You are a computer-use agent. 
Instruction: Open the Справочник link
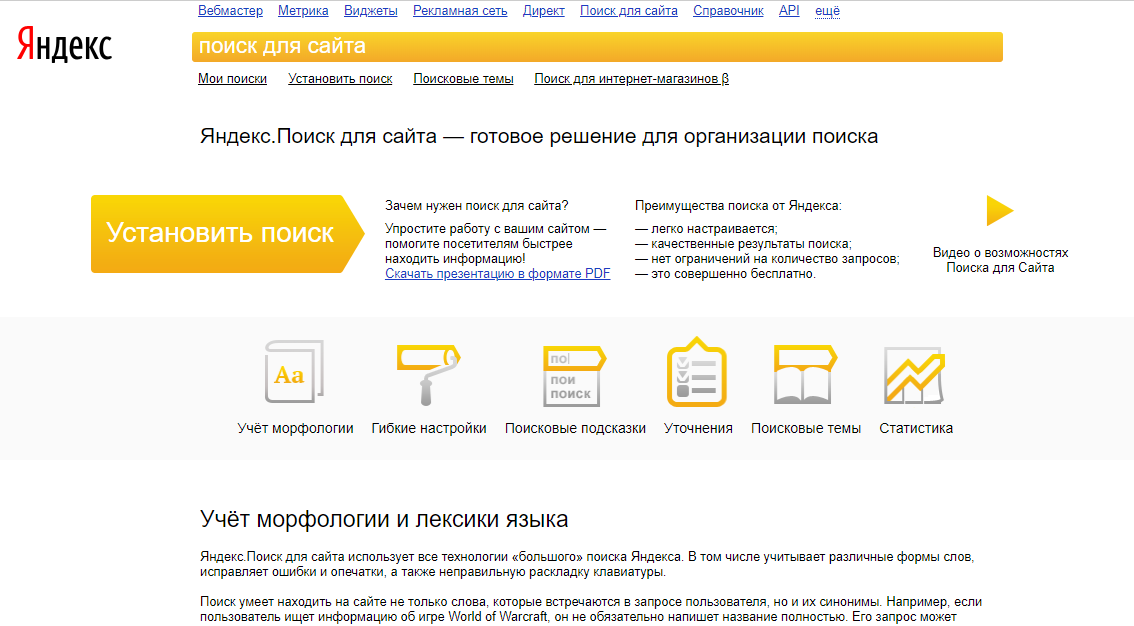(728, 11)
